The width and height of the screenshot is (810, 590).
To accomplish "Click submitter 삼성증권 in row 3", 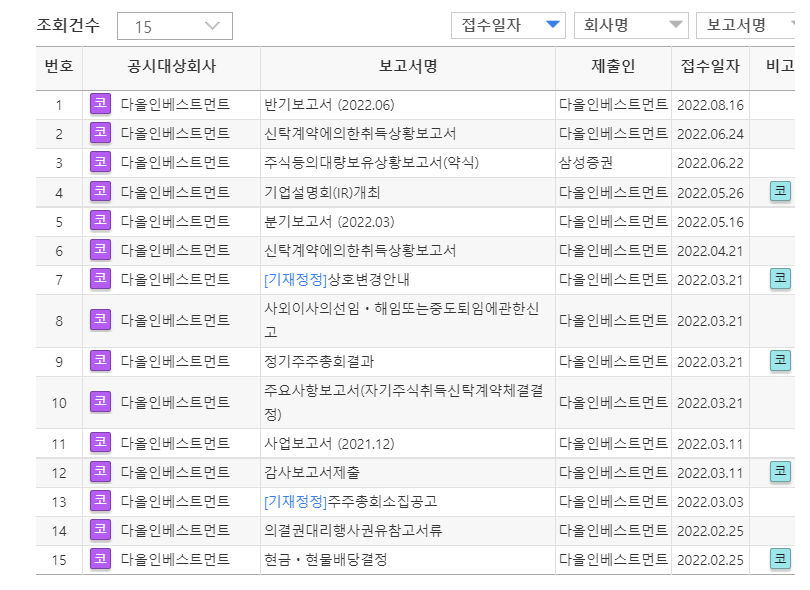I will (586, 163).
